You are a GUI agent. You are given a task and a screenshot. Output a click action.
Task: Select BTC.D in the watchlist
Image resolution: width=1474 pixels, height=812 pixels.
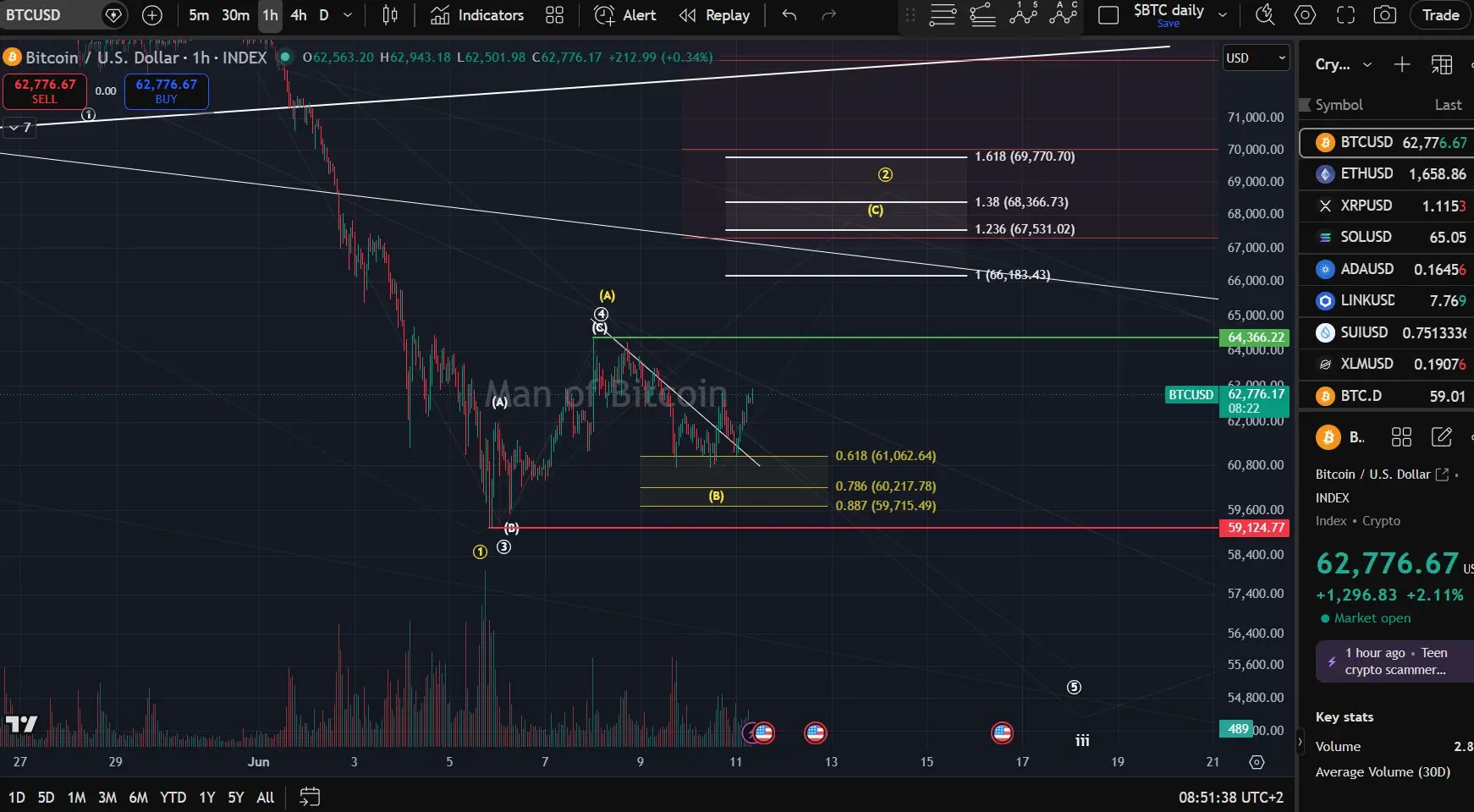pos(1387,396)
